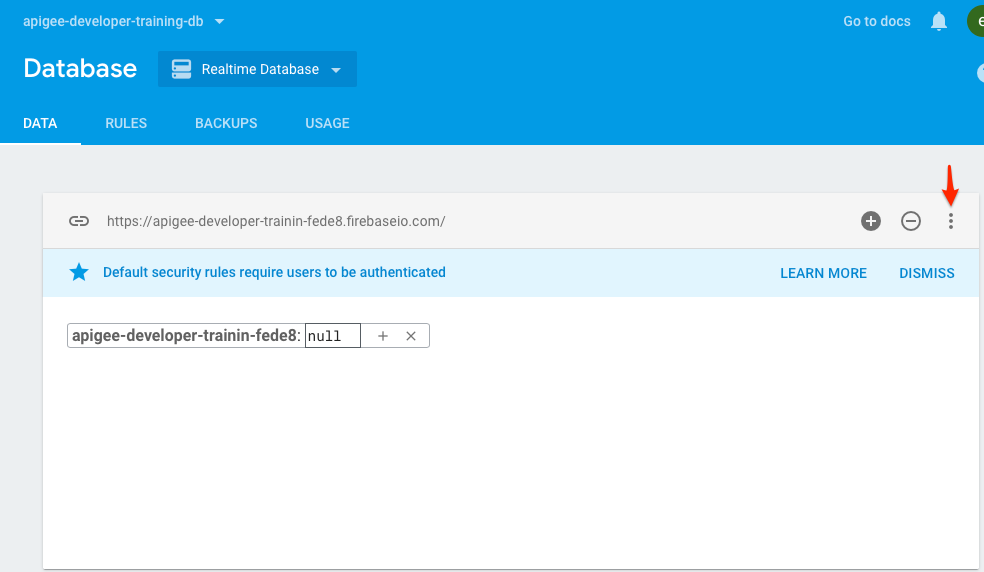The width and height of the screenshot is (984, 572).
Task: Click the blue star security notice icon
Action: [78, 273]
